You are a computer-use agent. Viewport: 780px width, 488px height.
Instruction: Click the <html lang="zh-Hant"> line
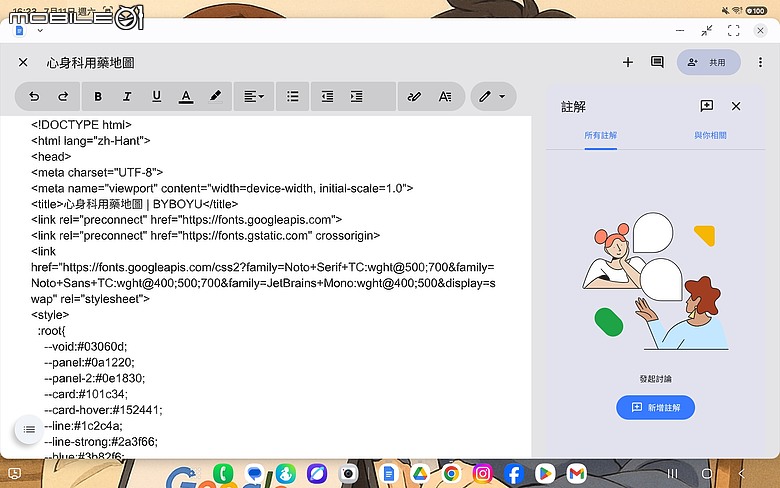(x=91, y=141)
